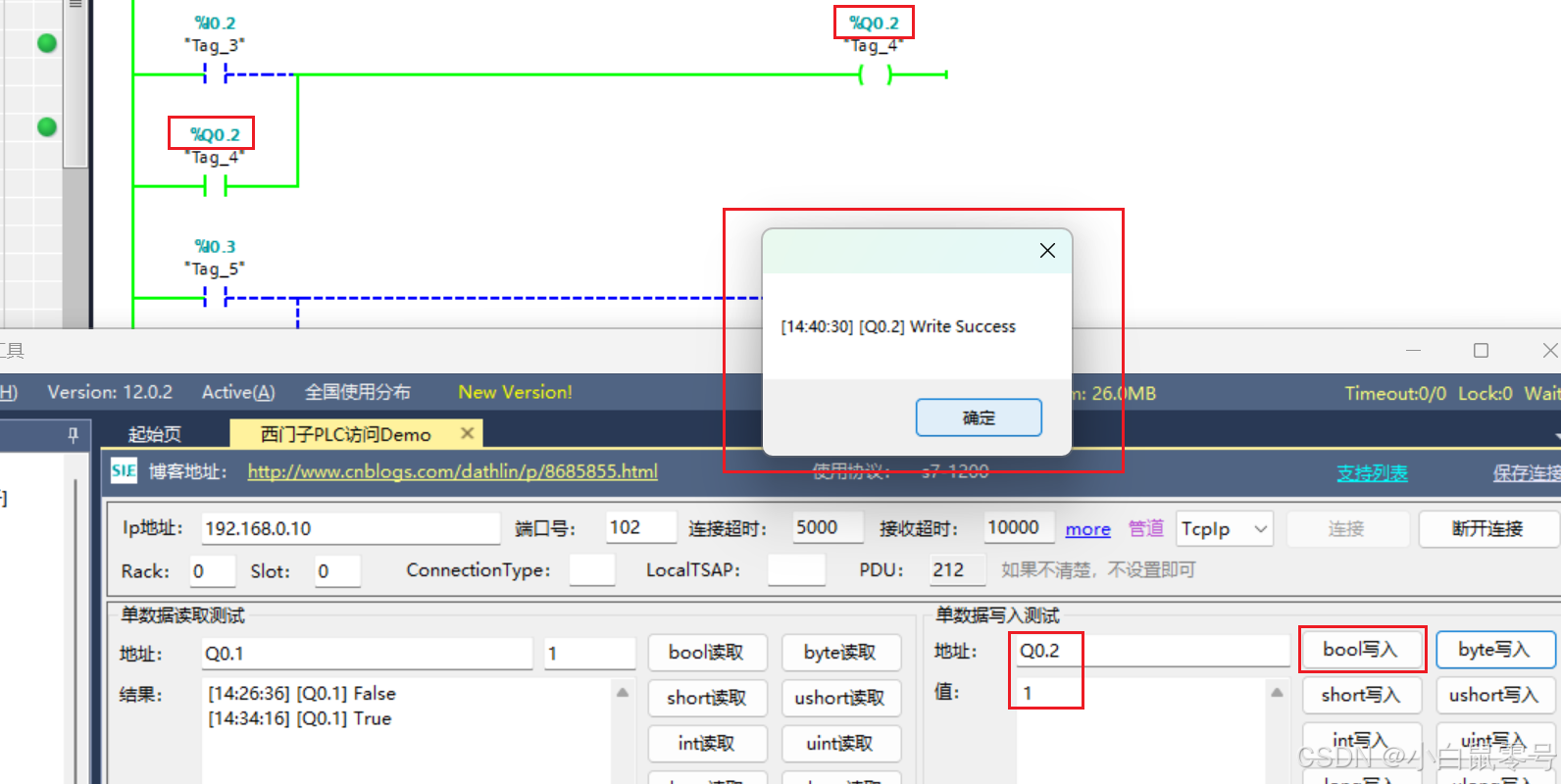
Task: Click the more link
Action: point(1088,529)
